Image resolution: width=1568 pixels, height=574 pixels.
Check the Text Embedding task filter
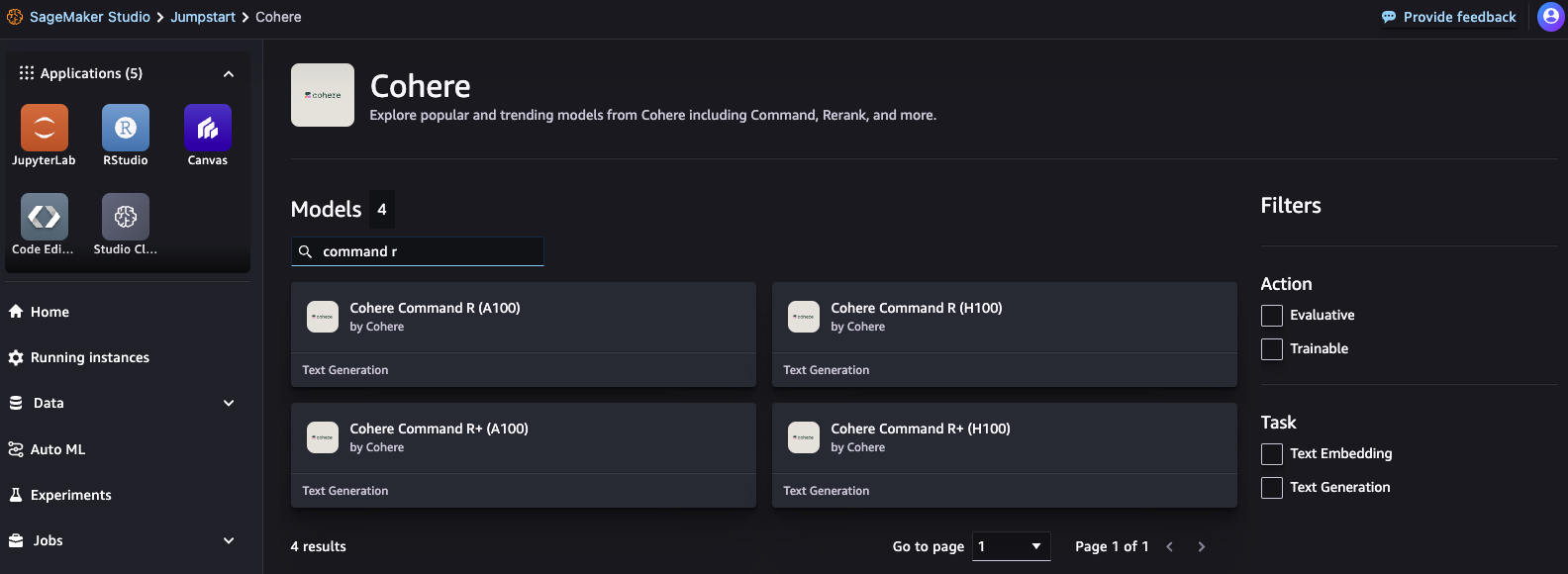click(1272, 454)
